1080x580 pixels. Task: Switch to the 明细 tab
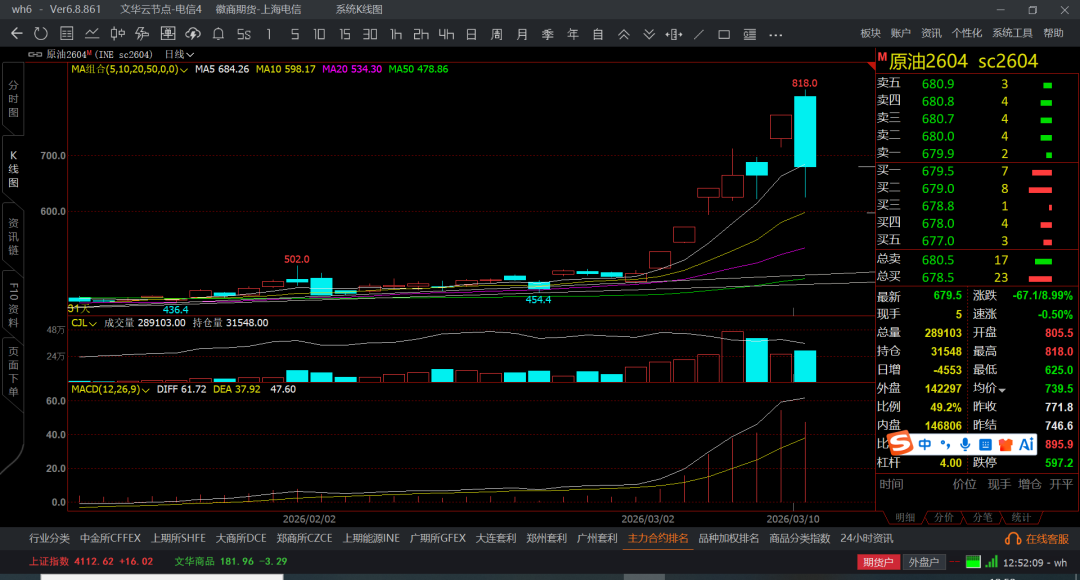pyautogui.click(x=904, y=518)
